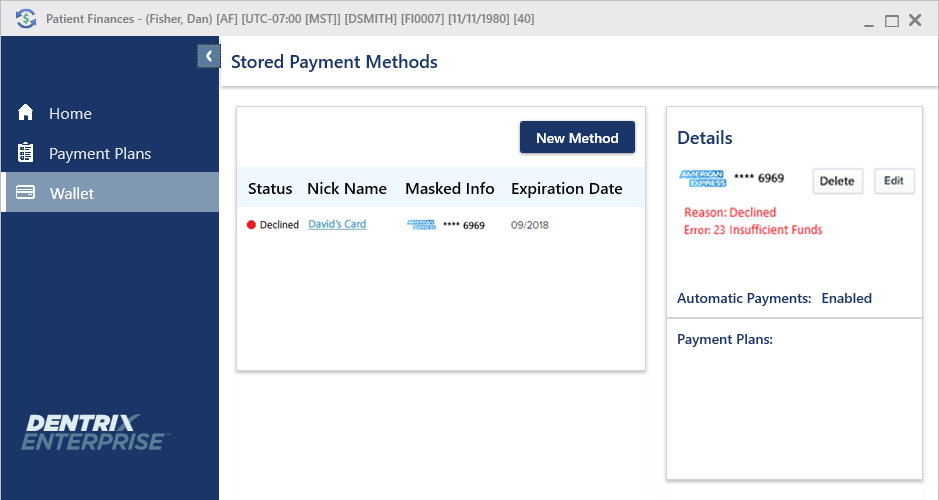The width and height of the screenshot is (939, 500).
Task: Select the Wallet menu item
Action: pos(71,193)
